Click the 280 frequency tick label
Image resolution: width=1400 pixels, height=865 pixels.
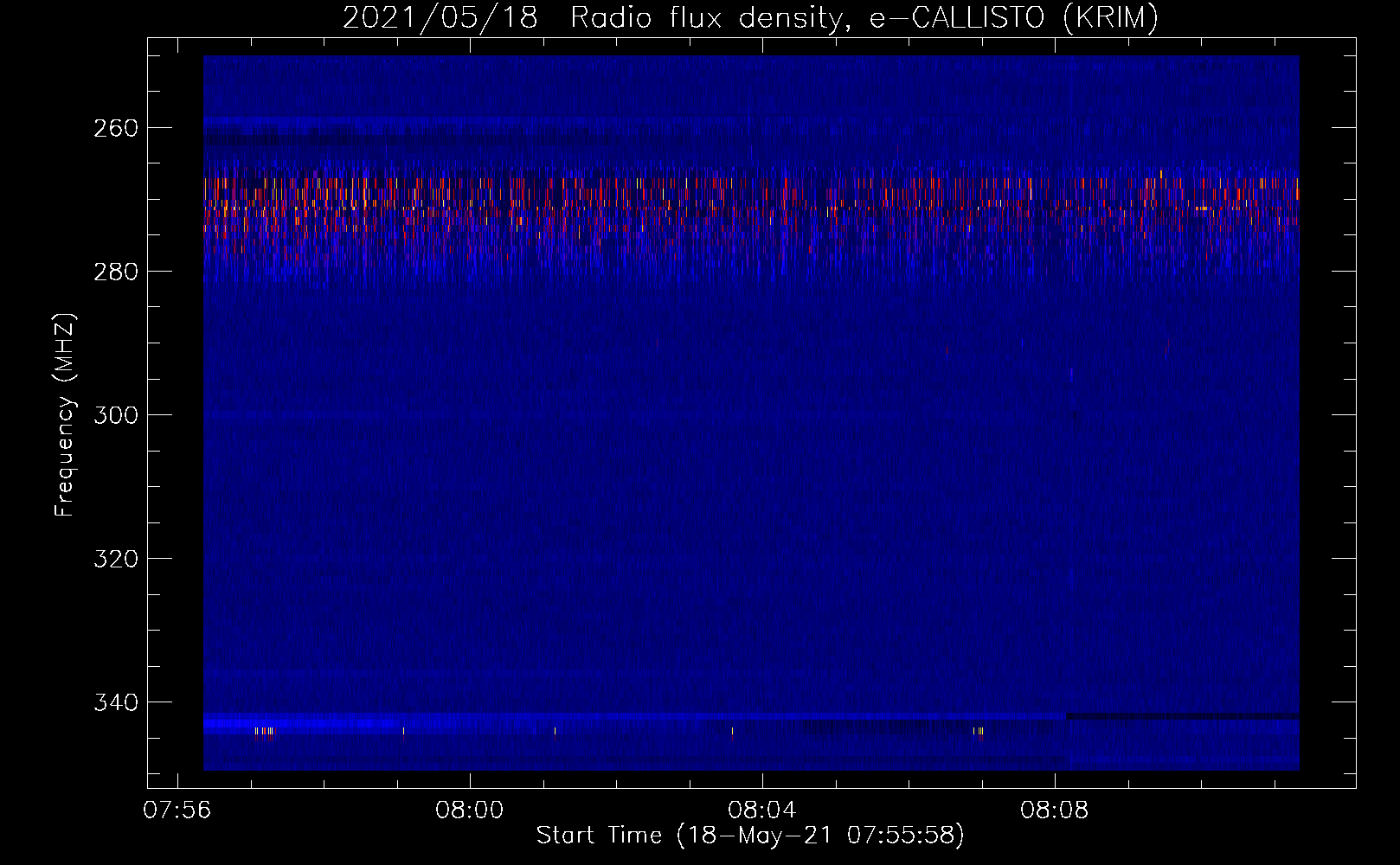pos(115,272)
